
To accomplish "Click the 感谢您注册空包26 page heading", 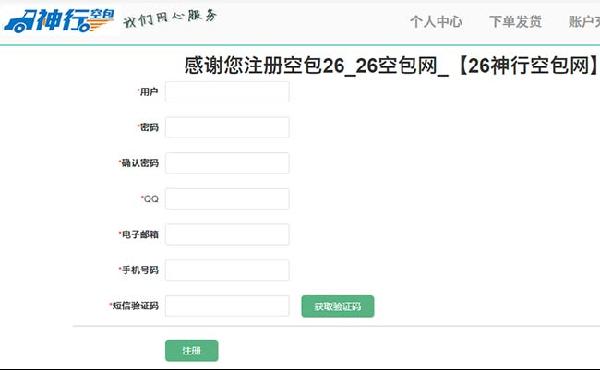I will pyautogui.click(x=392, y=65).
